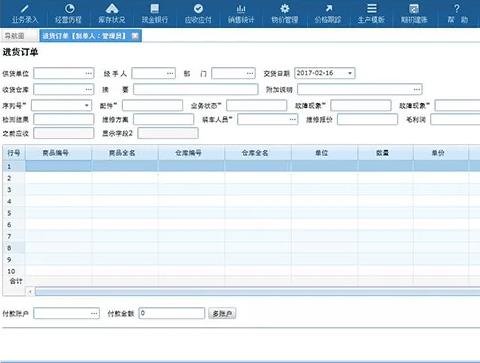Click the 仓库全名 column header
Viewport: 480px width, 363px height.
tap(258, 153)
